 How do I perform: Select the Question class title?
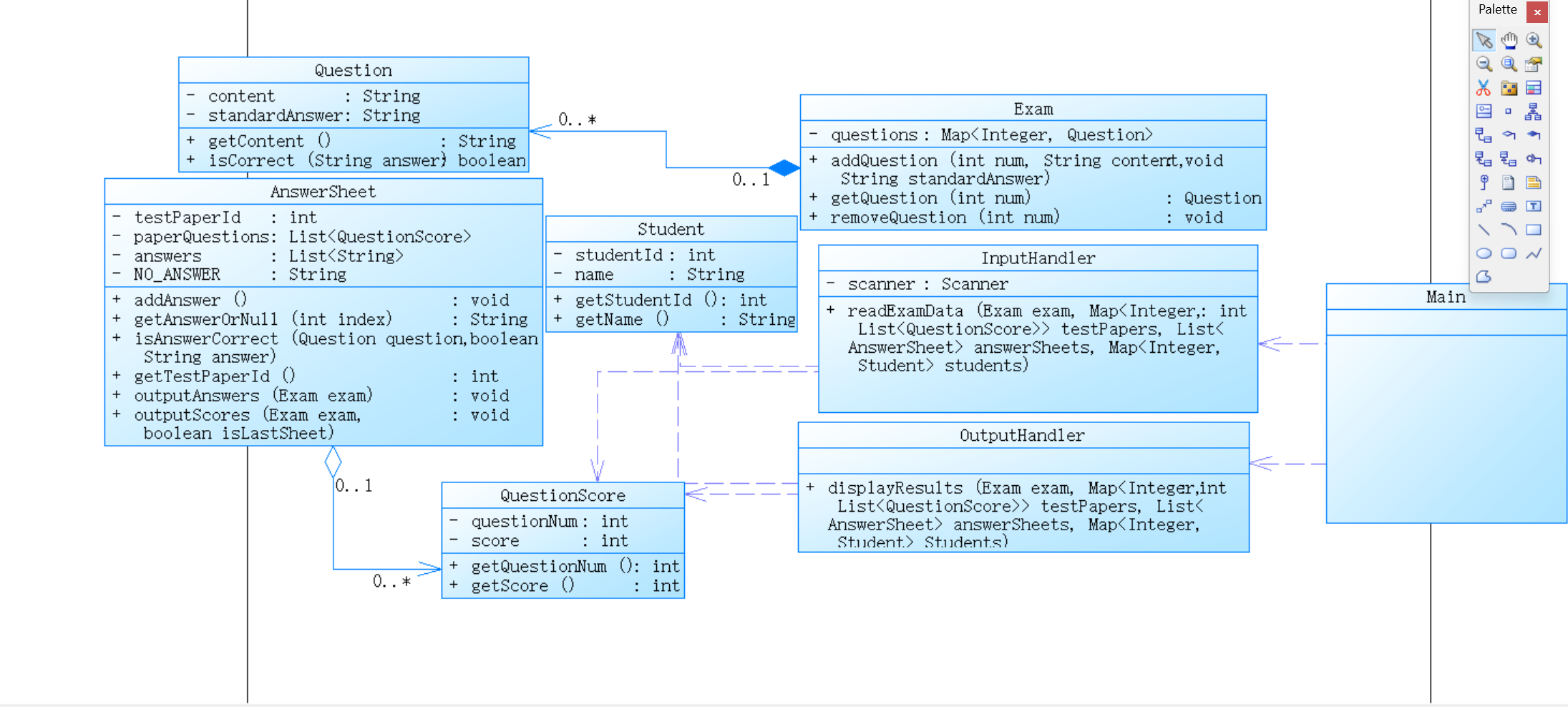(354, 70)
